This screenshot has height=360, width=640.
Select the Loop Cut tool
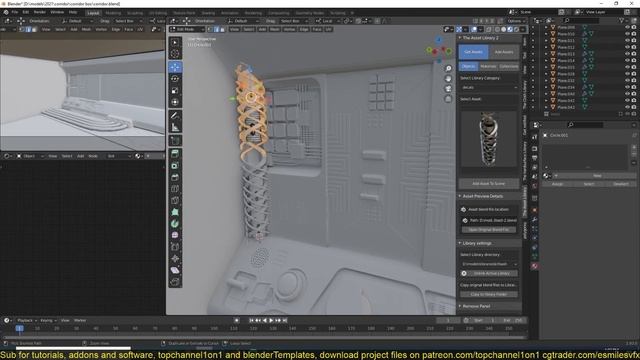point(175,189)
